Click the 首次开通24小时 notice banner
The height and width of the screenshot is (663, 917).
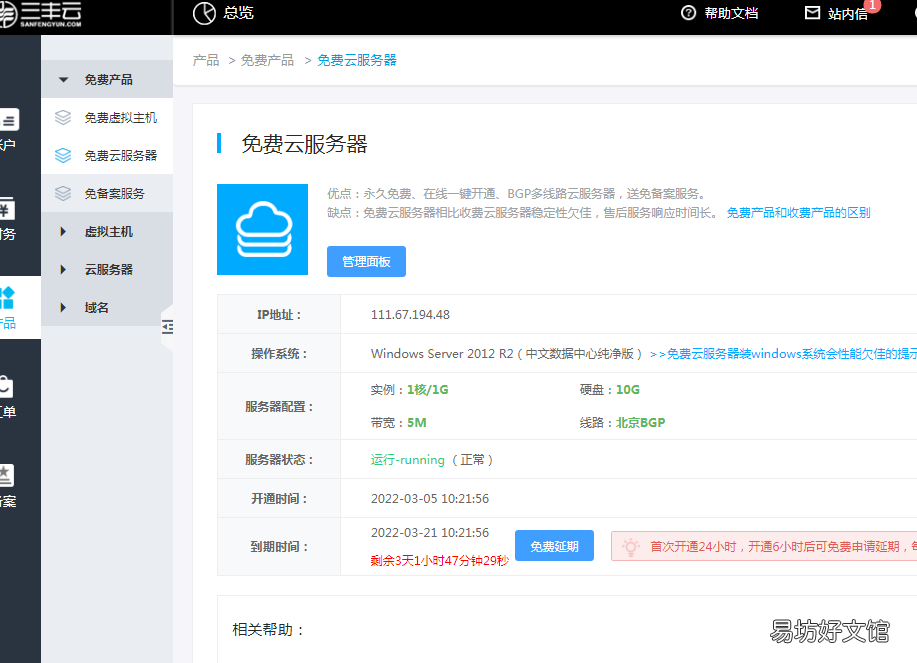coord(764,546)
